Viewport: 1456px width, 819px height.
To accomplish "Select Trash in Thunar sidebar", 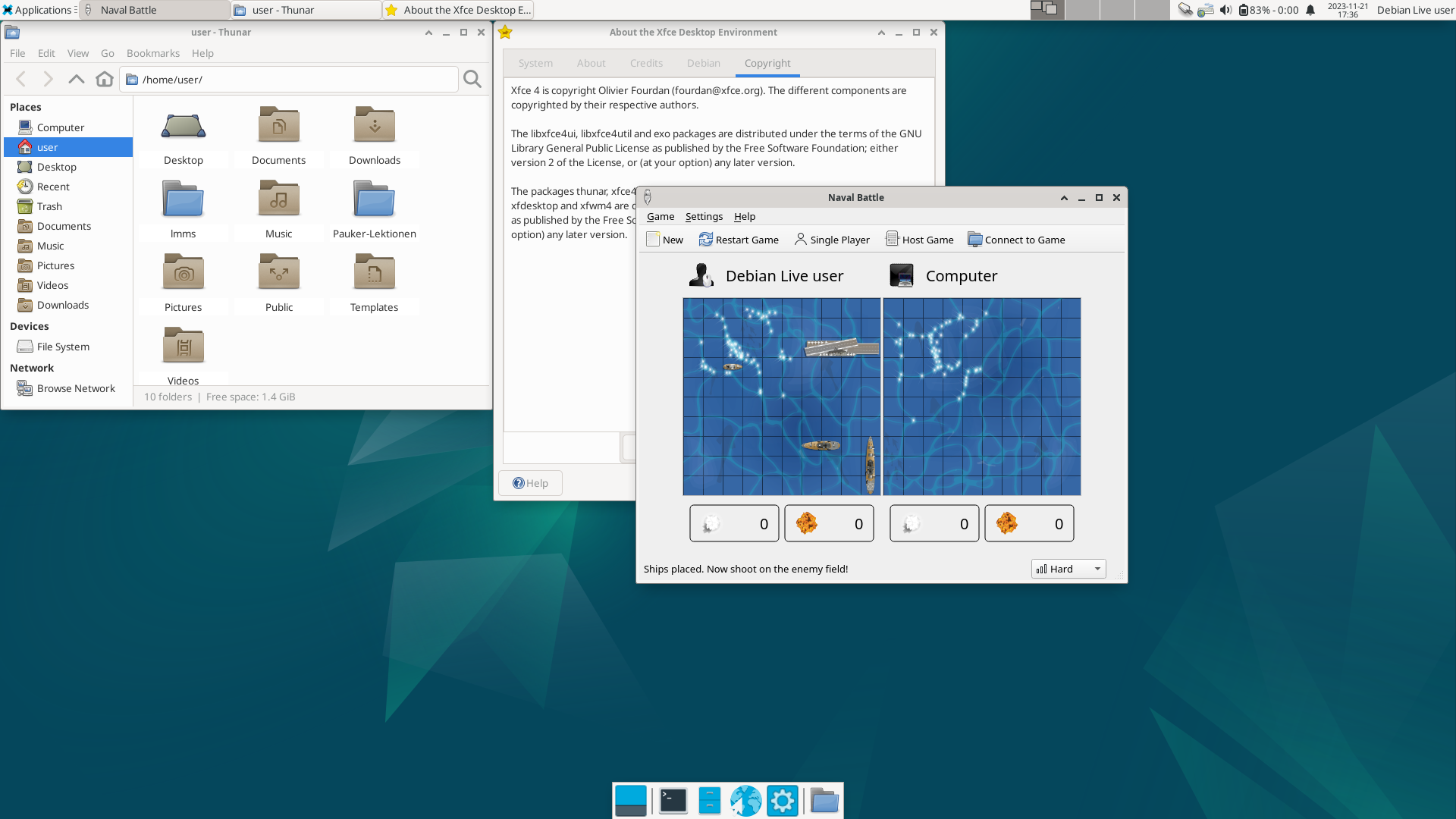I will tap(68, 206).
